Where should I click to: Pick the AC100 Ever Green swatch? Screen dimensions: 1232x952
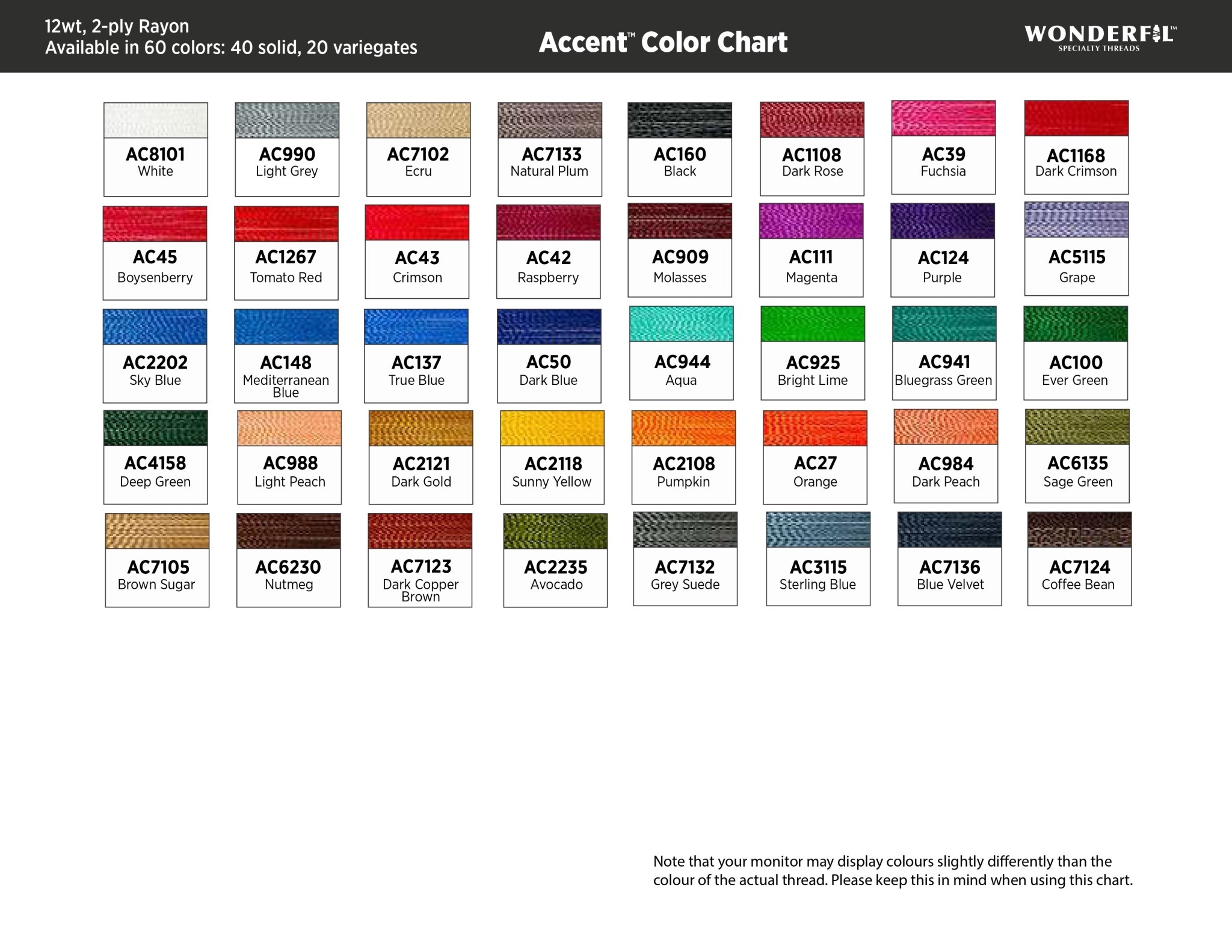pos(1076,353)
